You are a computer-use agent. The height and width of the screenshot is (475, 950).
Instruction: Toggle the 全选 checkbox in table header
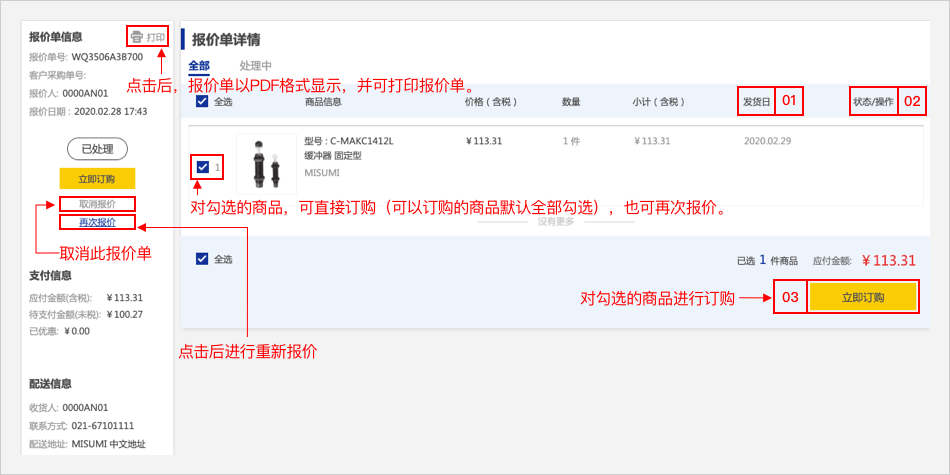click(203, 101)
